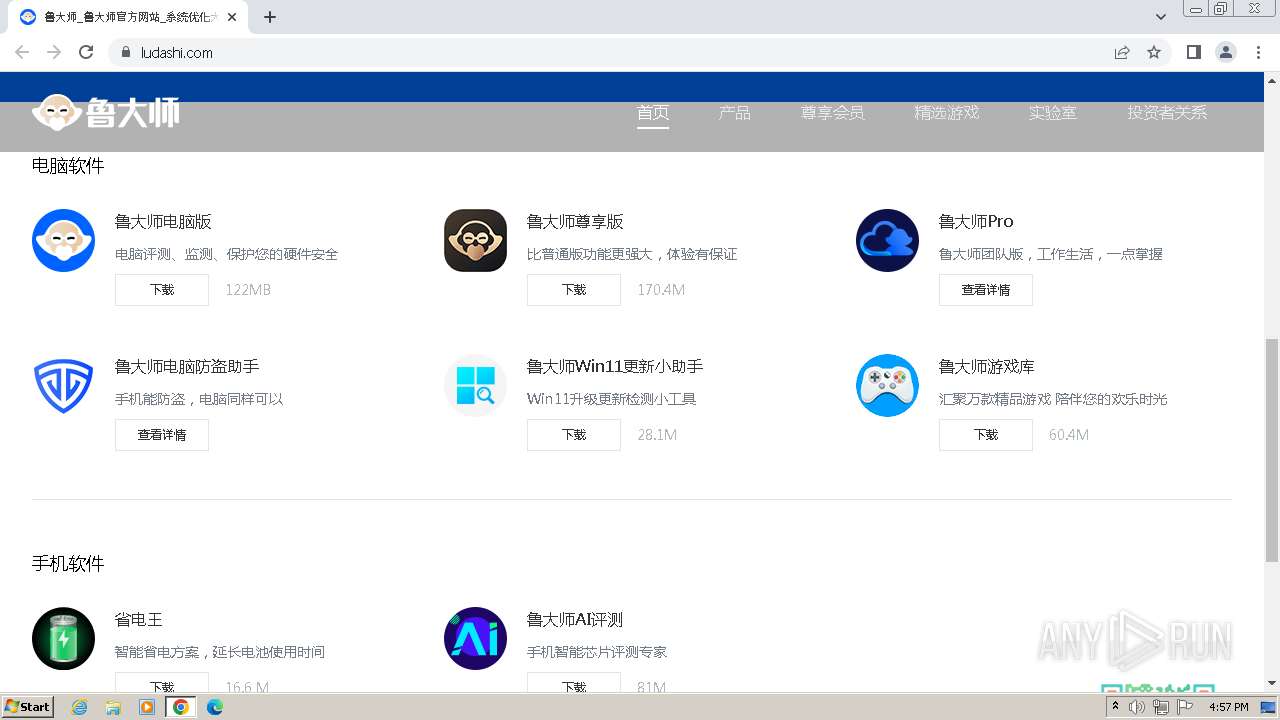Image resolution: width=1280 pixels, height=720 pixels.
Task: Expand the tab search dropdown
Action: click(x=1161, y=17)
